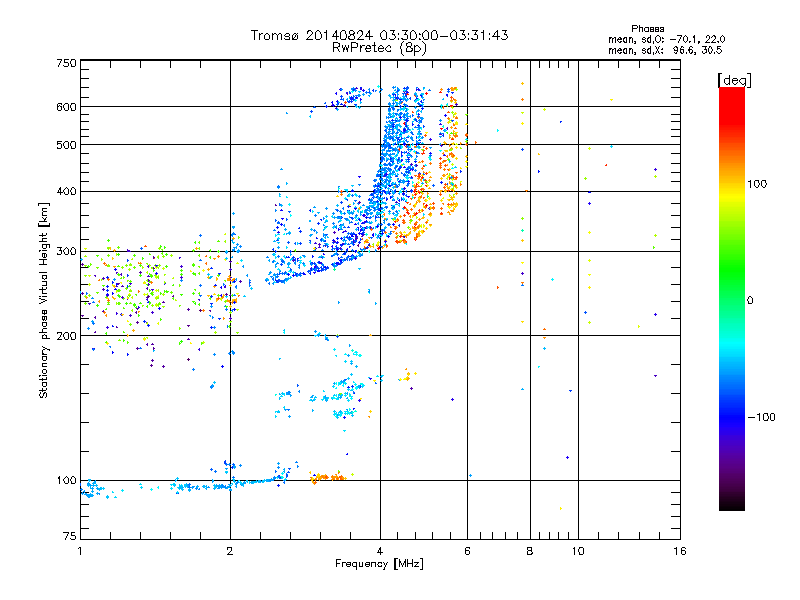Click the '500' y-axis tick label

click(x=66, y=145)
